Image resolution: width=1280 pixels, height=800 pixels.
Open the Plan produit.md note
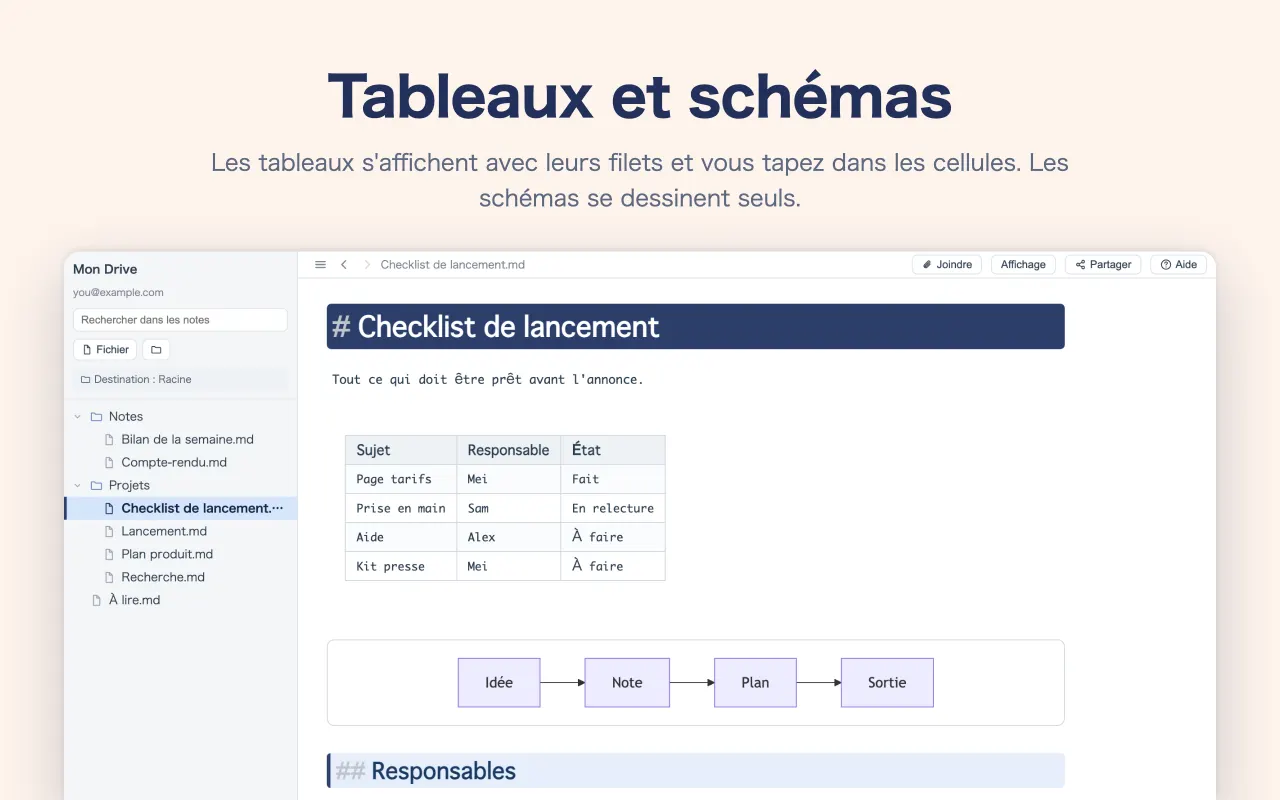[181, 554]
